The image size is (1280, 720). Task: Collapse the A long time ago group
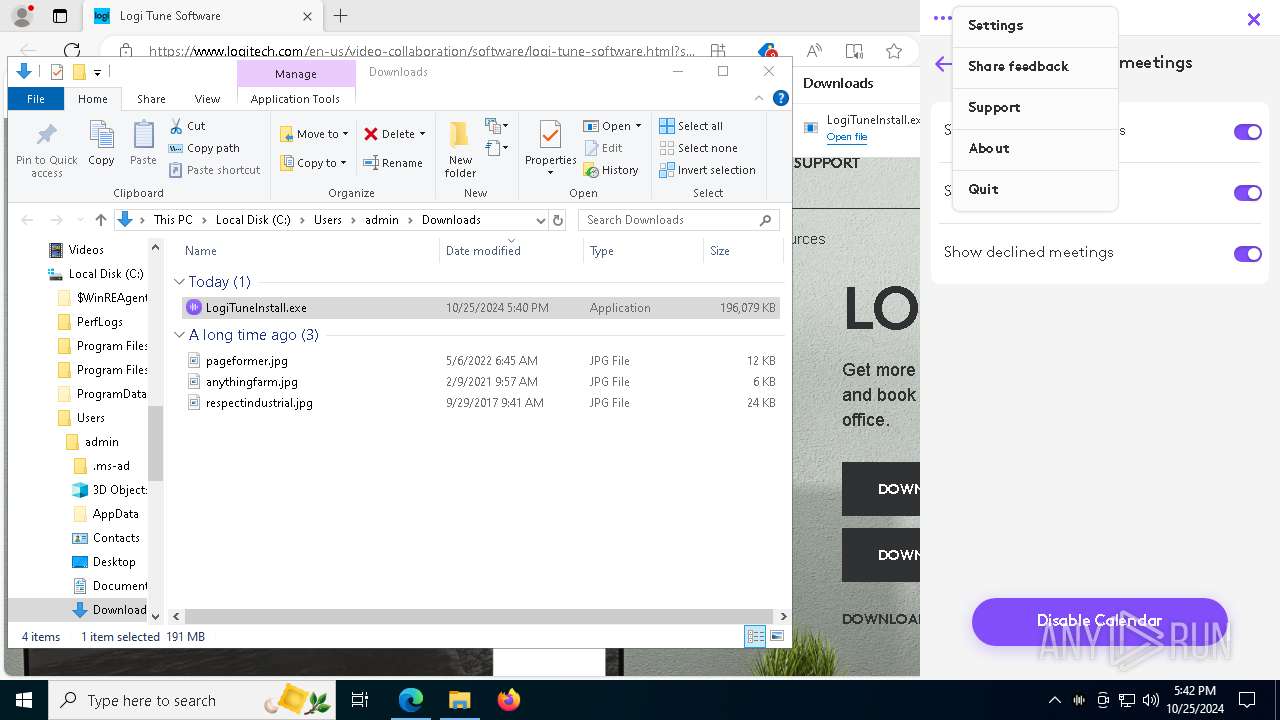179,335
